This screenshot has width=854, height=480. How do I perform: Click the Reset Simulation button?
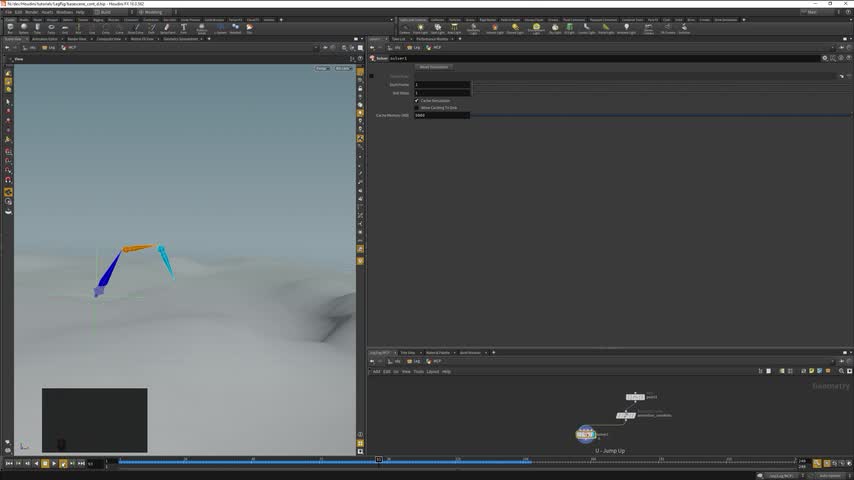coord(433,67)
